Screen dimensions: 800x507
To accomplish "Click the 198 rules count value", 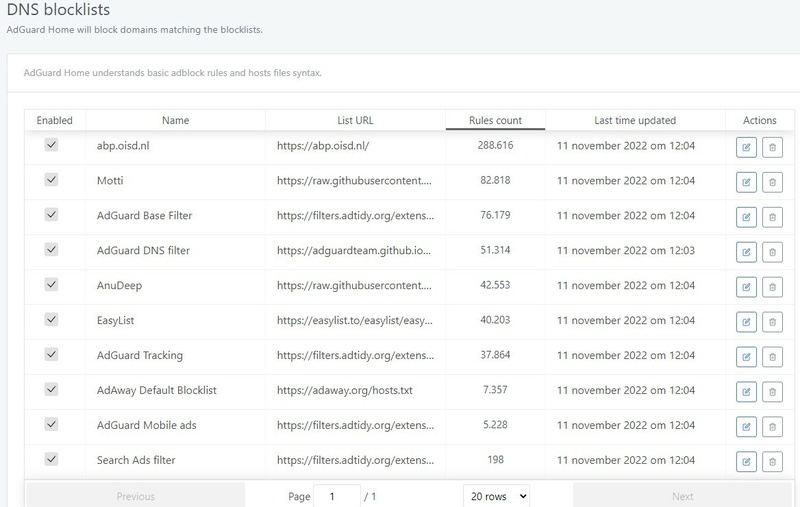I will (x=495, y=460).
